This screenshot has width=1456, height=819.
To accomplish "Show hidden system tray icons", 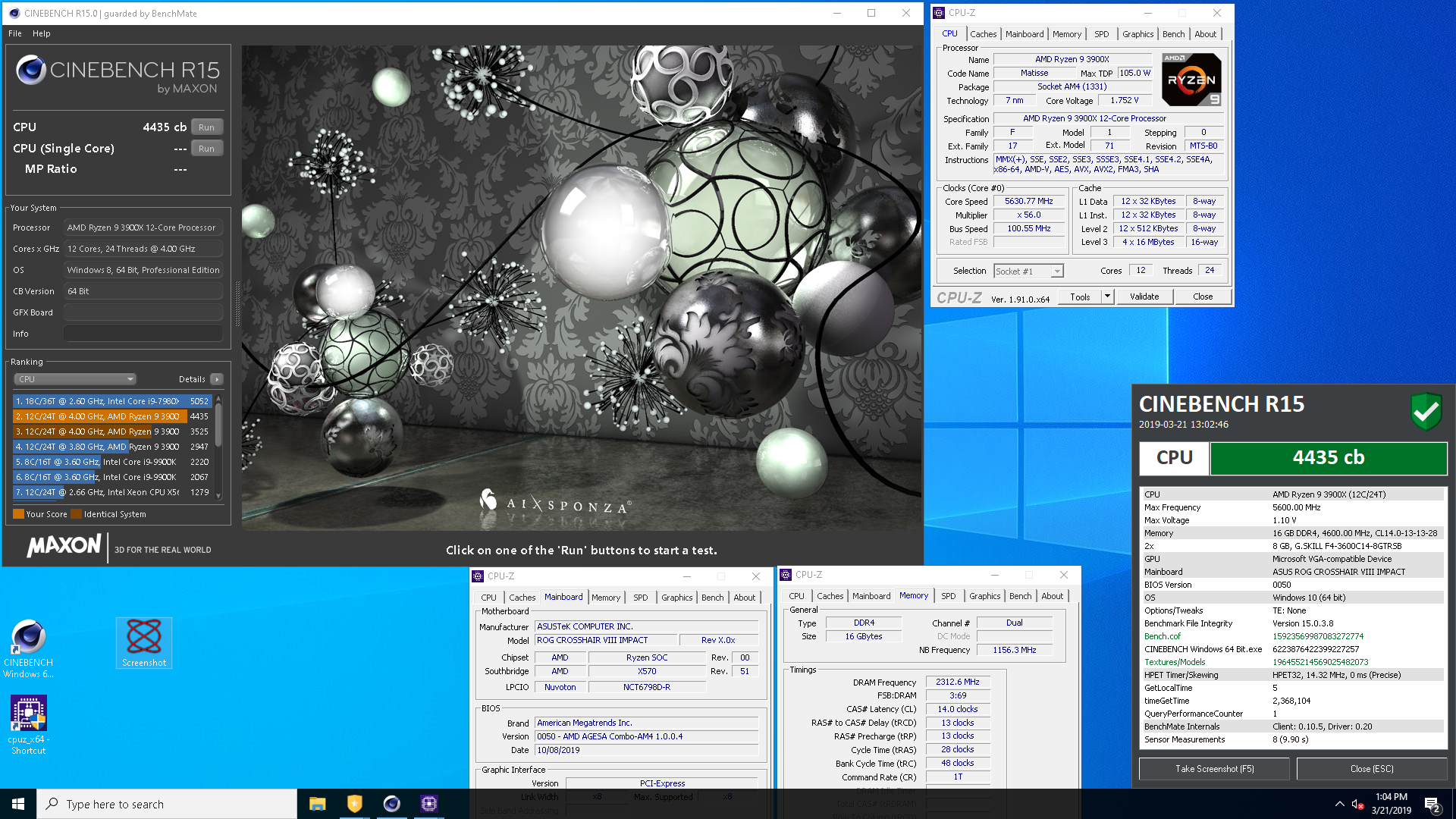I will click(1339, 805).
